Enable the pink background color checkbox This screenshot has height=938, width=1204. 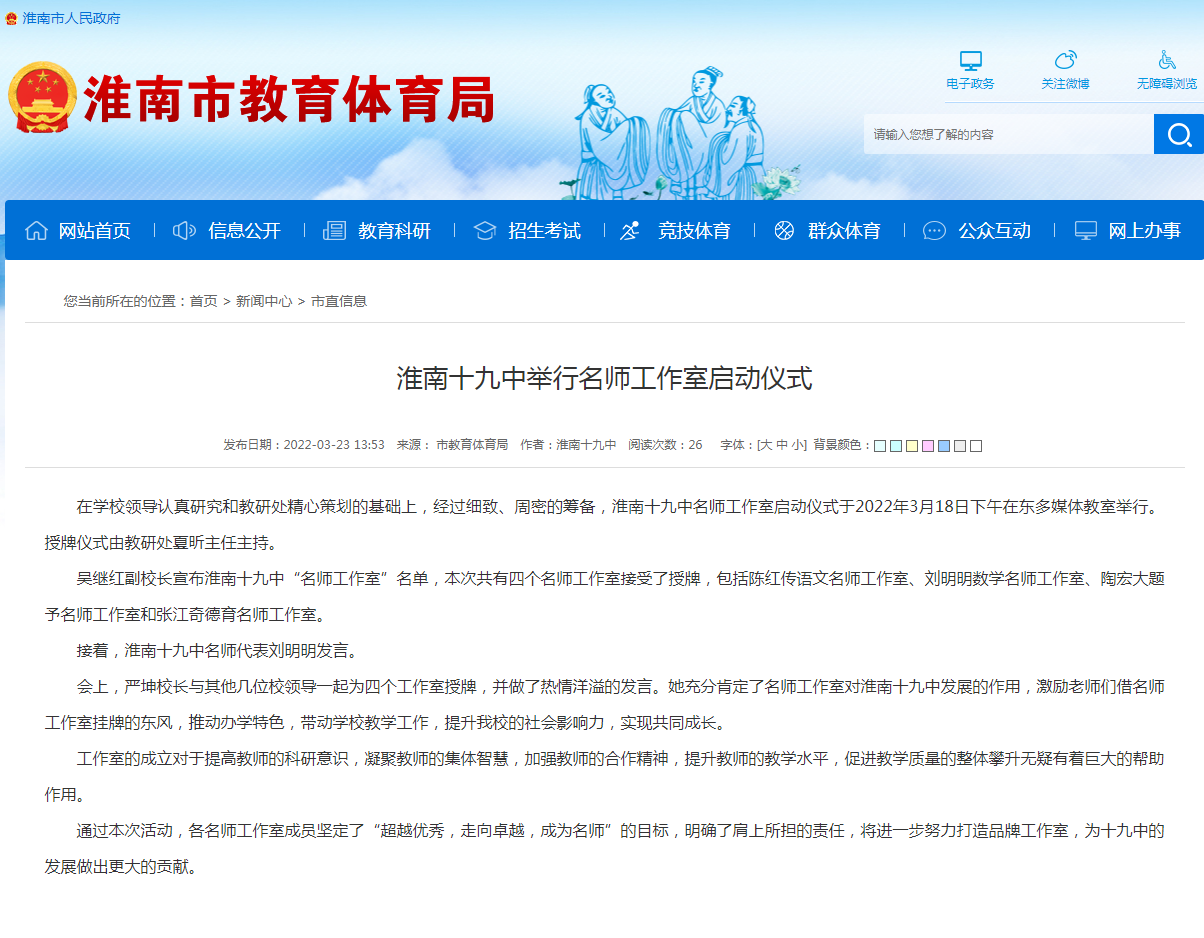(927, 445)
